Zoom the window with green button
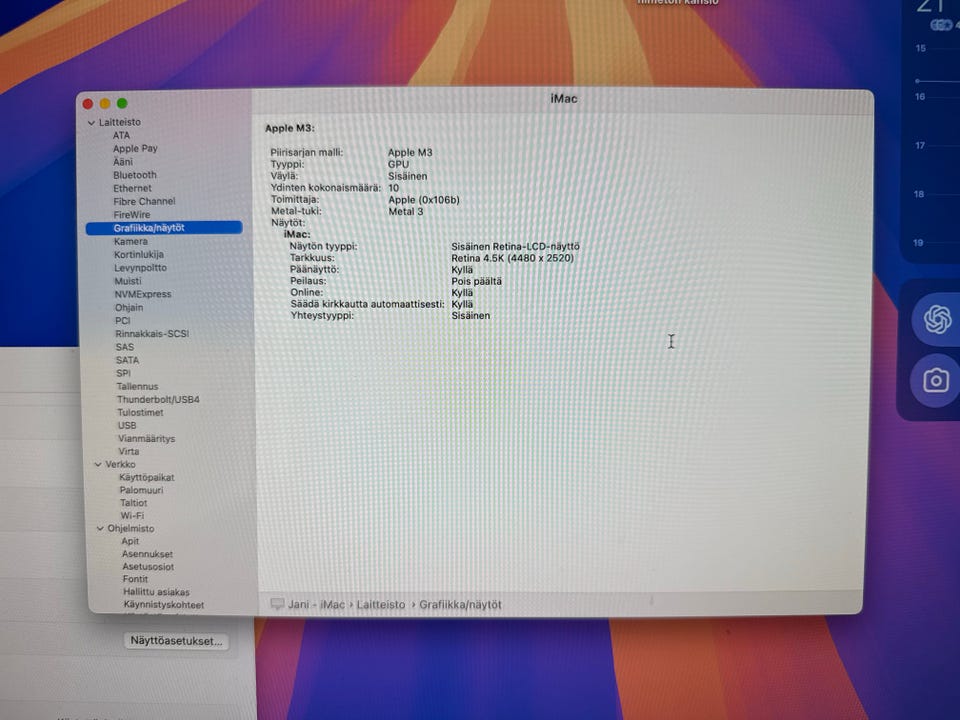This screenshot has height=720, width=960. (x=122, y=103)
